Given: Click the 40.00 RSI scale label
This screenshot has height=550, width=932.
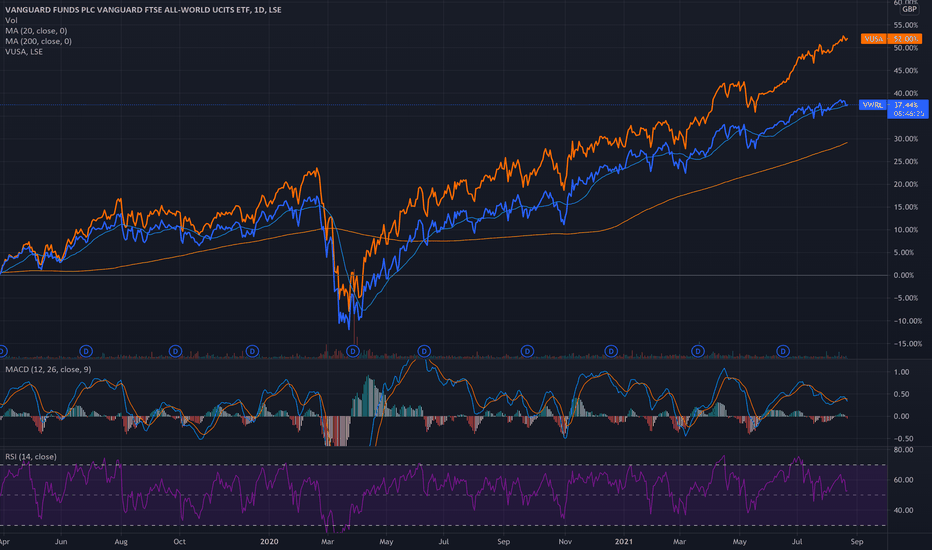Looking at the screenshot, I should [x=903, y=510].
